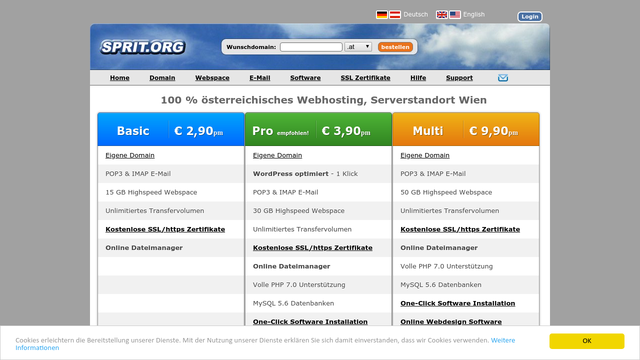Click the Login button
This screenshot has height=360, width=640.
[530, 16]
